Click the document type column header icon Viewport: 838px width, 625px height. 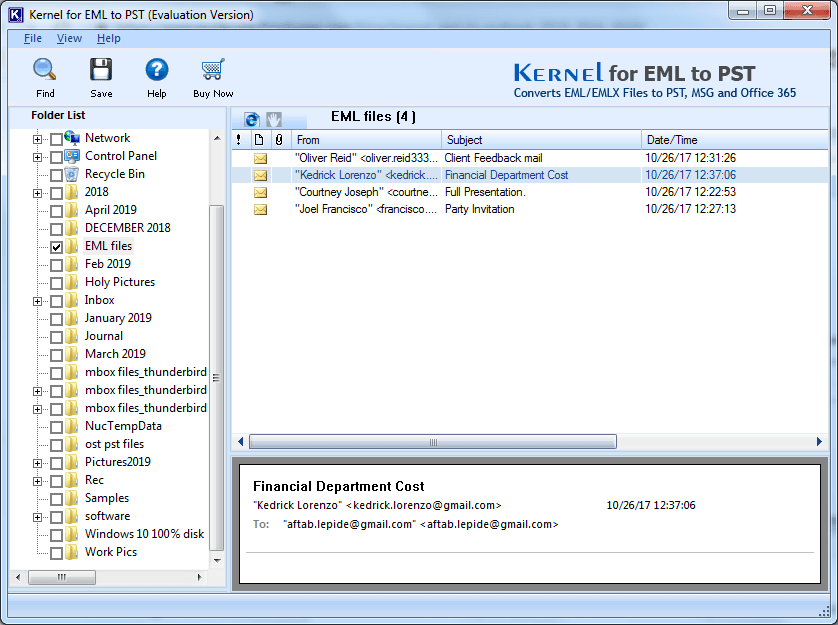(259, 140)
